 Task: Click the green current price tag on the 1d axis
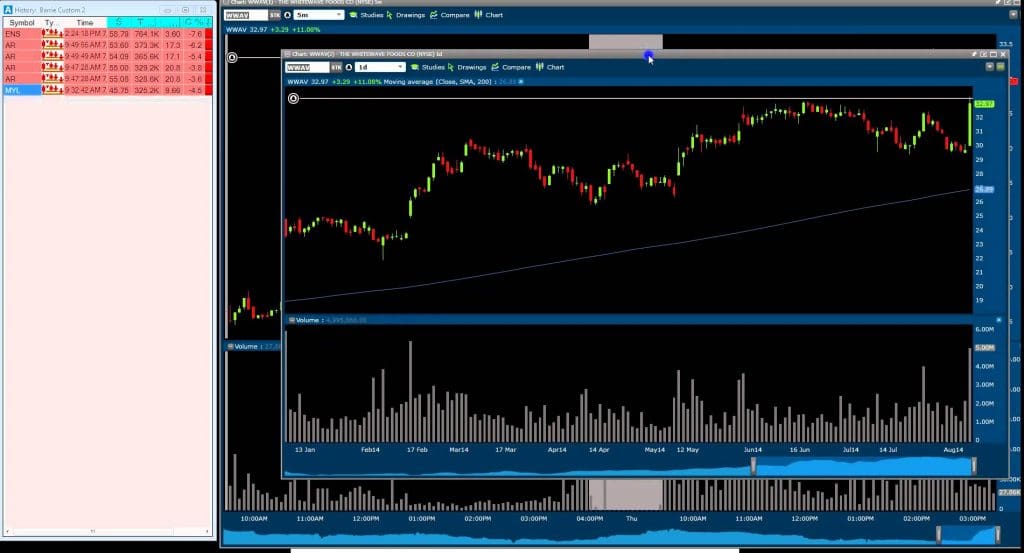tap(984, 104)
